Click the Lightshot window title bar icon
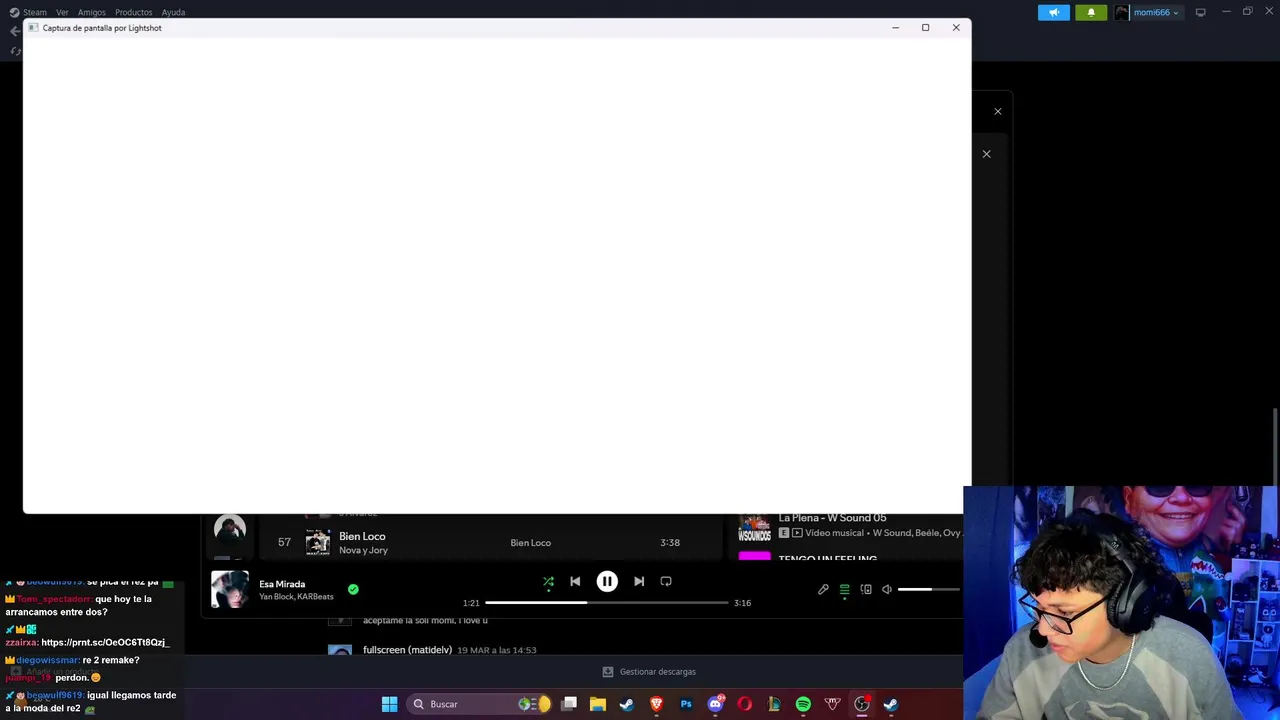Viewport: 1280px width, 720px height. pyautogui.click(x=33, y=28)
